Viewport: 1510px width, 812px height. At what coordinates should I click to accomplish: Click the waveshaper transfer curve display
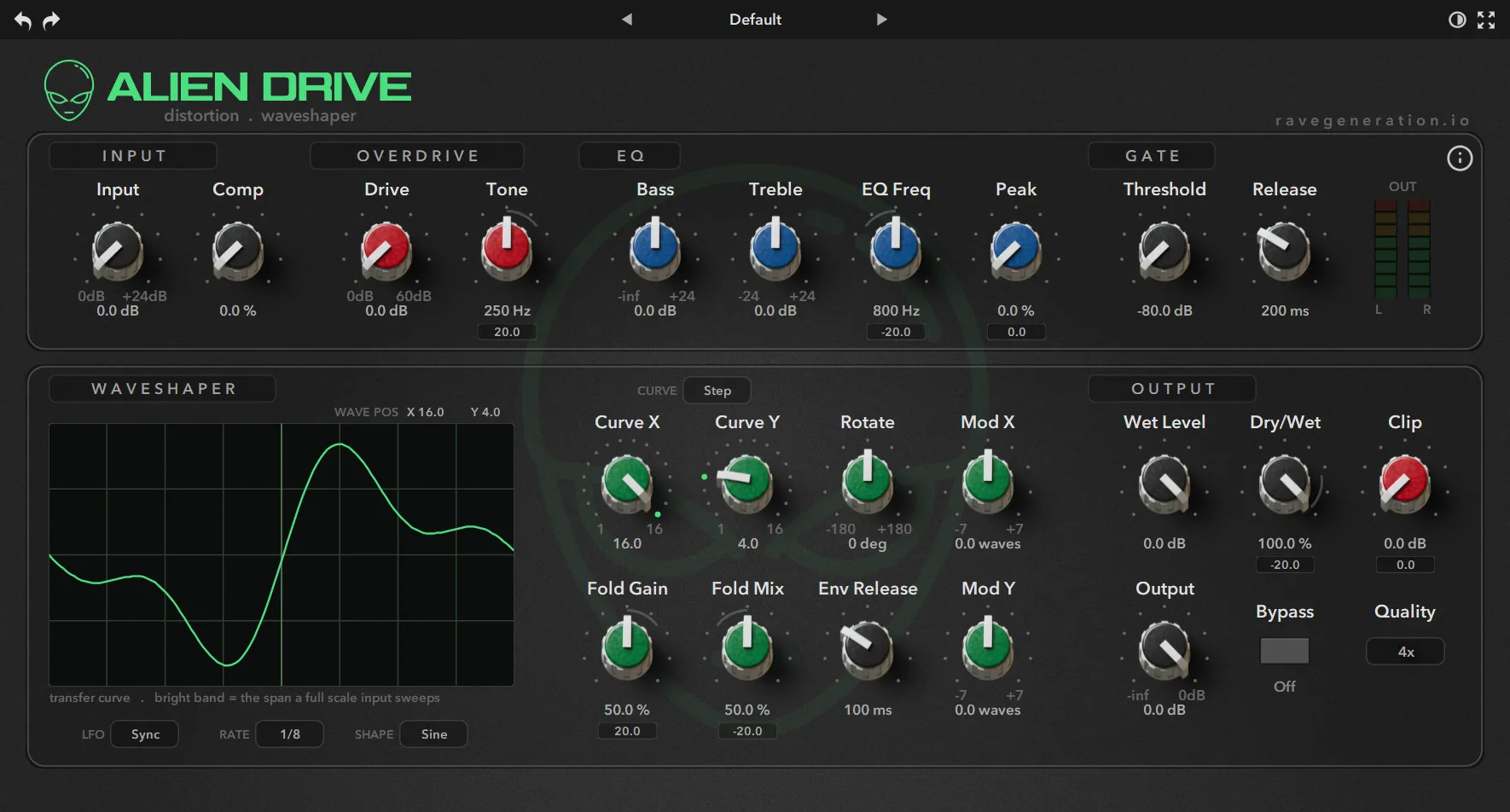pyautogui.click(x=282, y=554)
